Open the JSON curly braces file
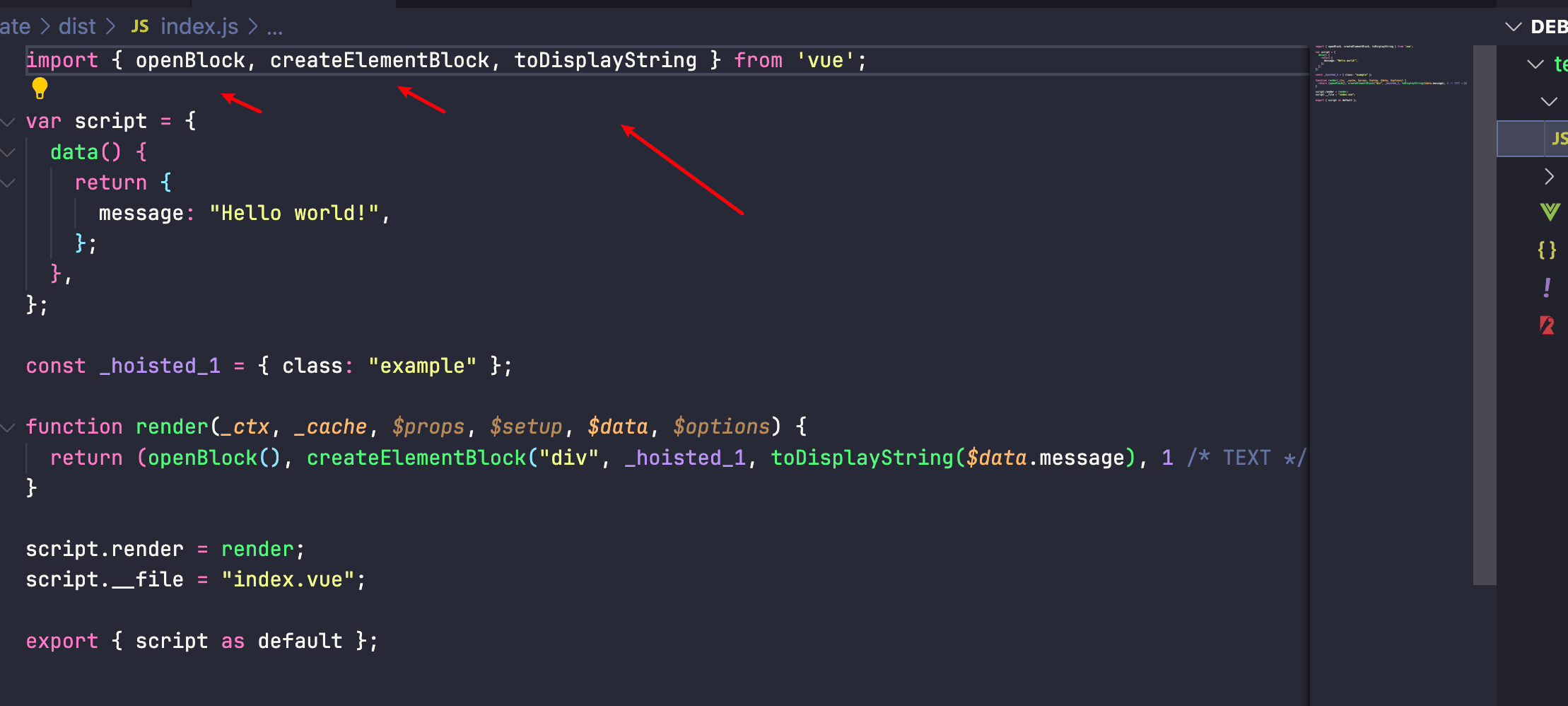 (1547, 250)
